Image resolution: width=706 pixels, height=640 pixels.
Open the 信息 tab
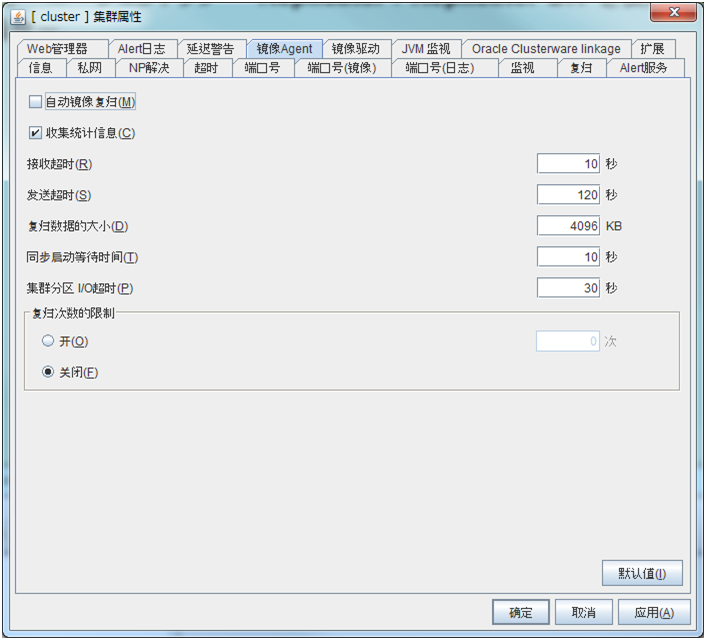click(41, 68)
